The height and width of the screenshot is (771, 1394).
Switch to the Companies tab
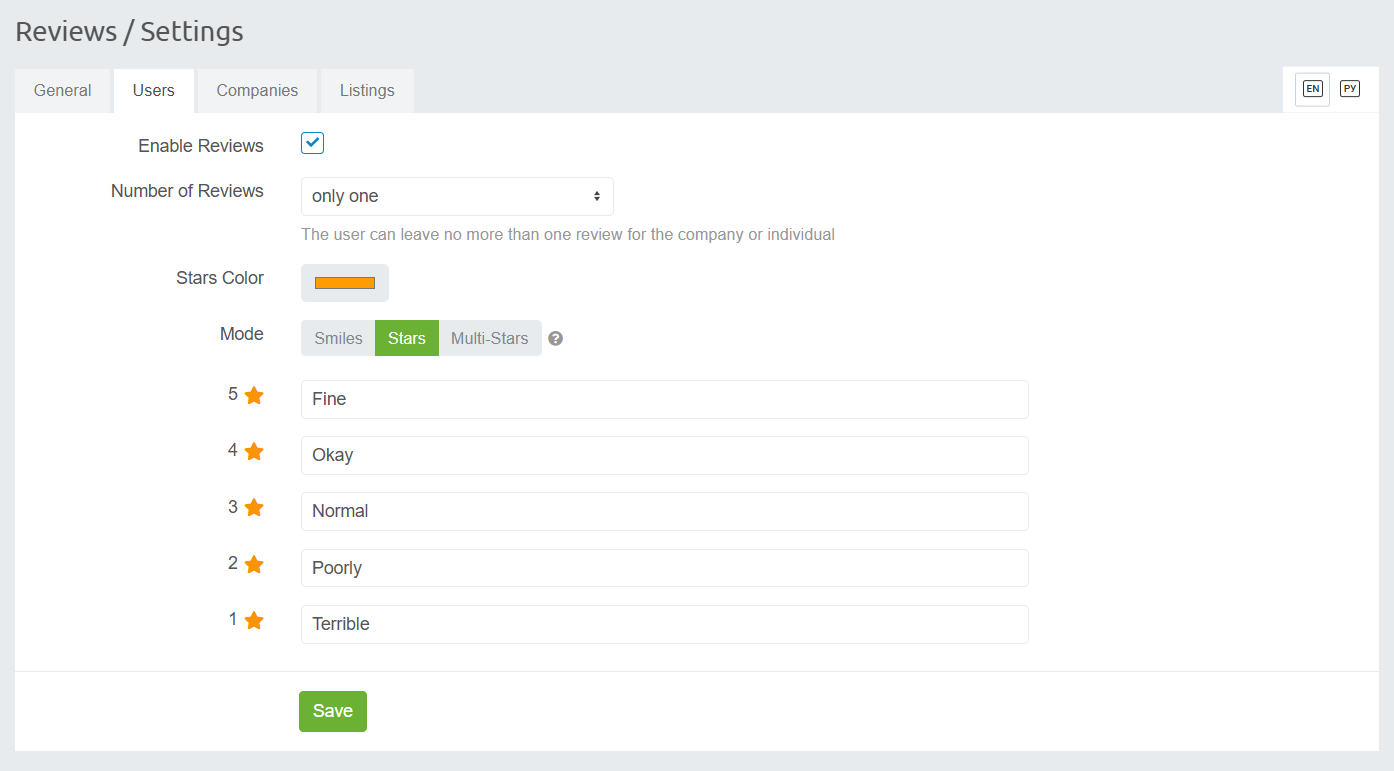257,91
